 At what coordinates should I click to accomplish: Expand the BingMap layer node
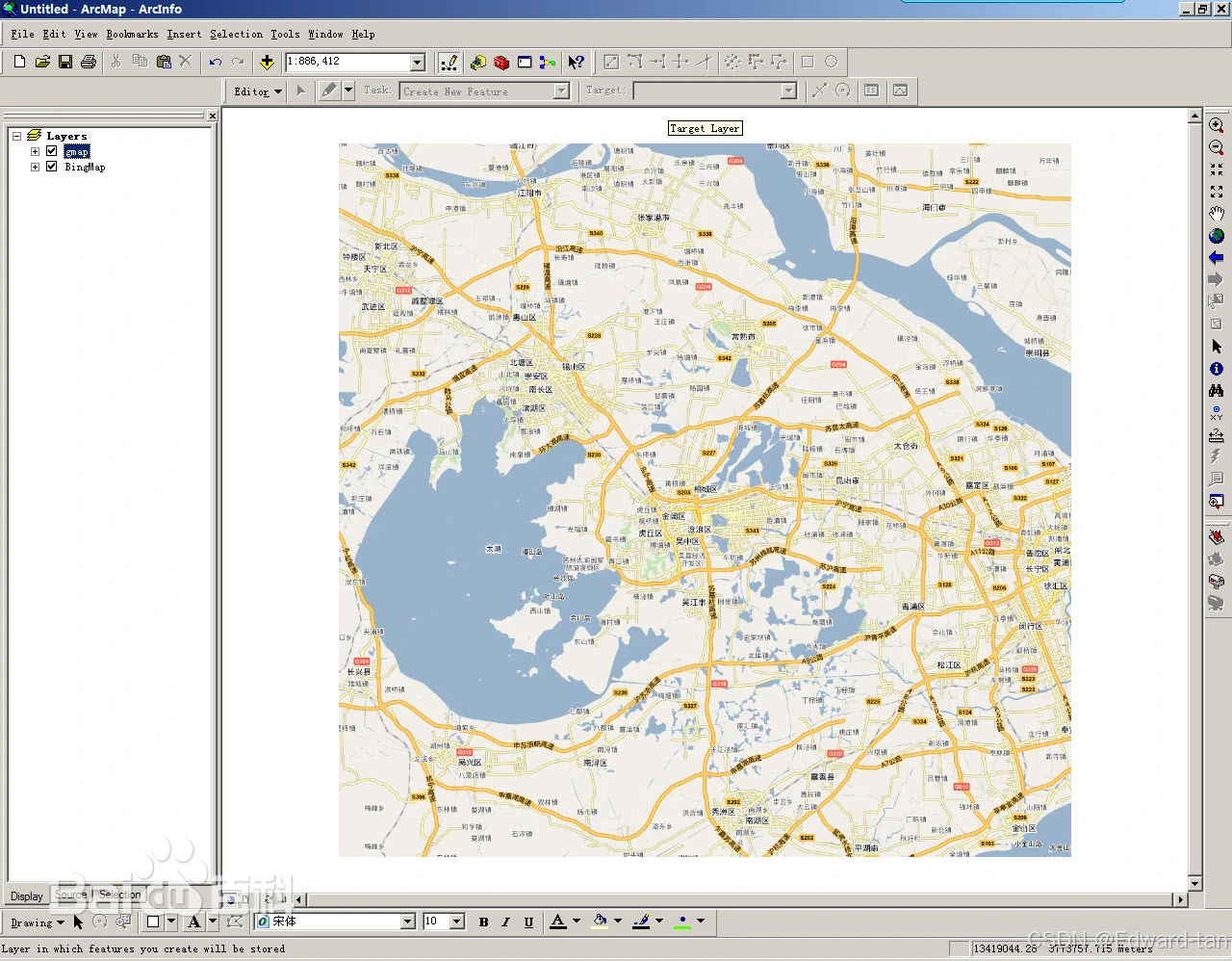[x=36, y=167]
